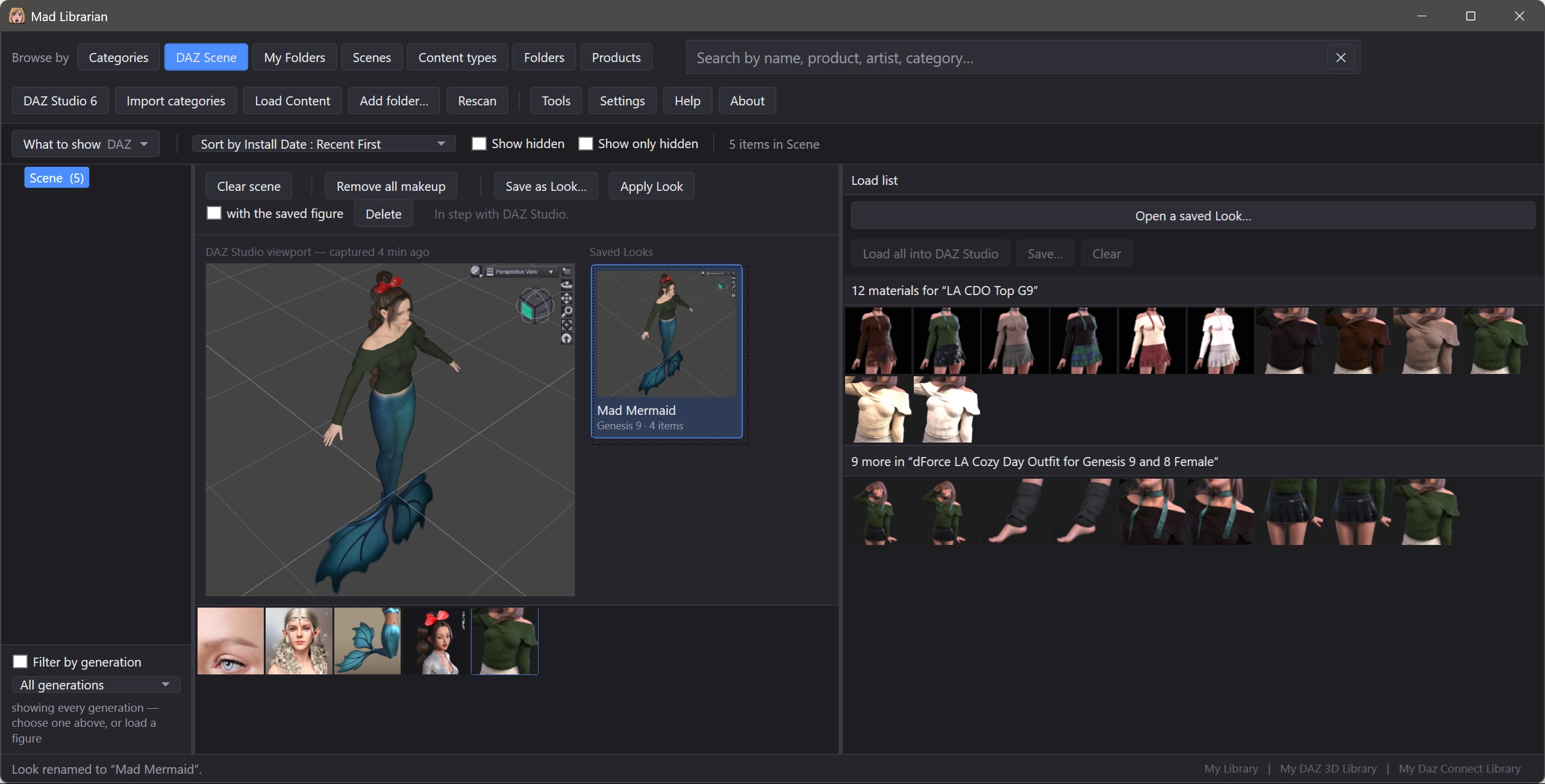Enable the Show only hidden checkbox

click(585, 143)
